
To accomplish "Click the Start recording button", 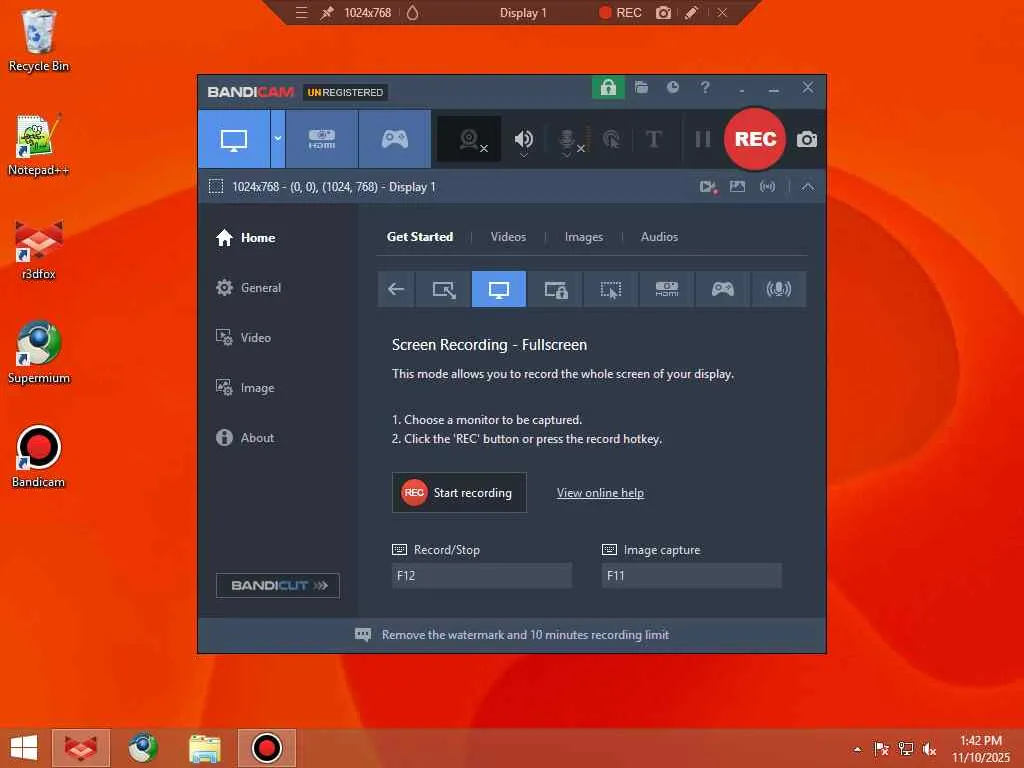I will tap(459, 492).
